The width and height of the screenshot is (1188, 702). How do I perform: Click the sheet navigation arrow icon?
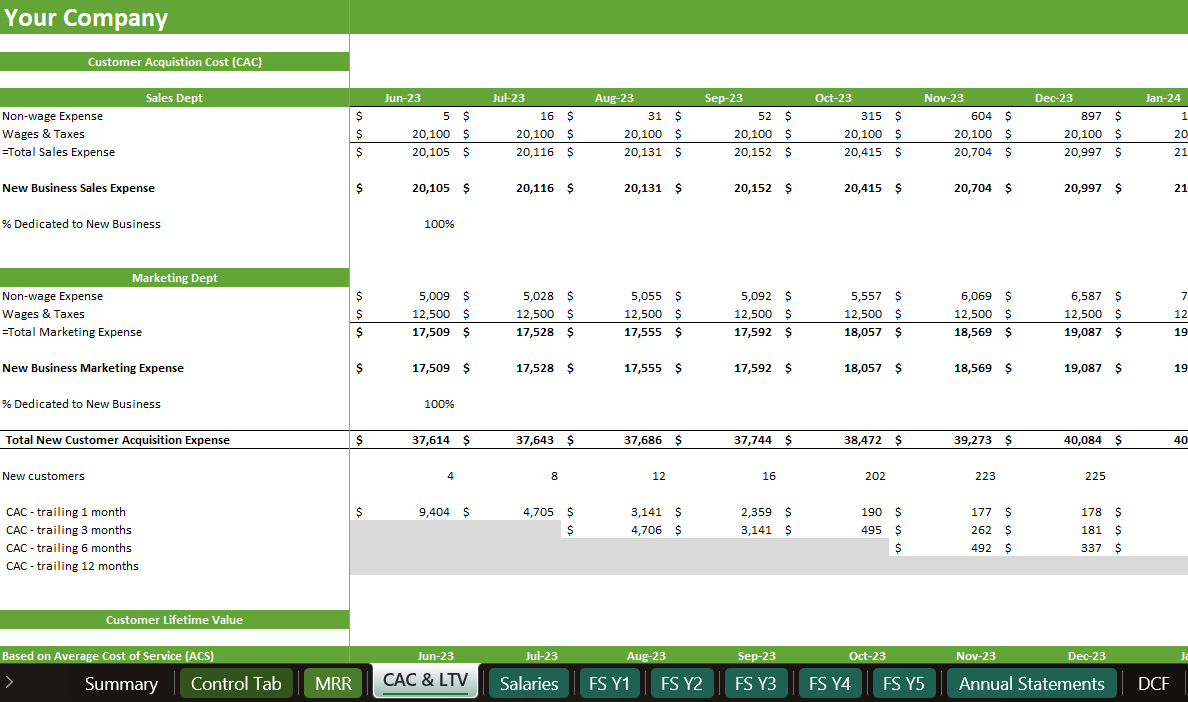[x=10, y=683]
